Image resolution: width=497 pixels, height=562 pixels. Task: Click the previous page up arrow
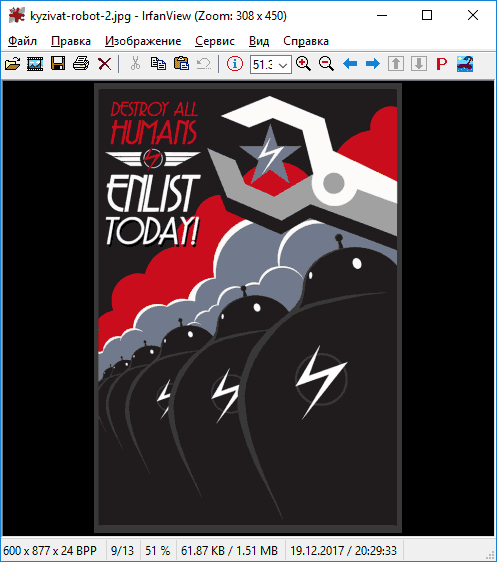(396, 64)
